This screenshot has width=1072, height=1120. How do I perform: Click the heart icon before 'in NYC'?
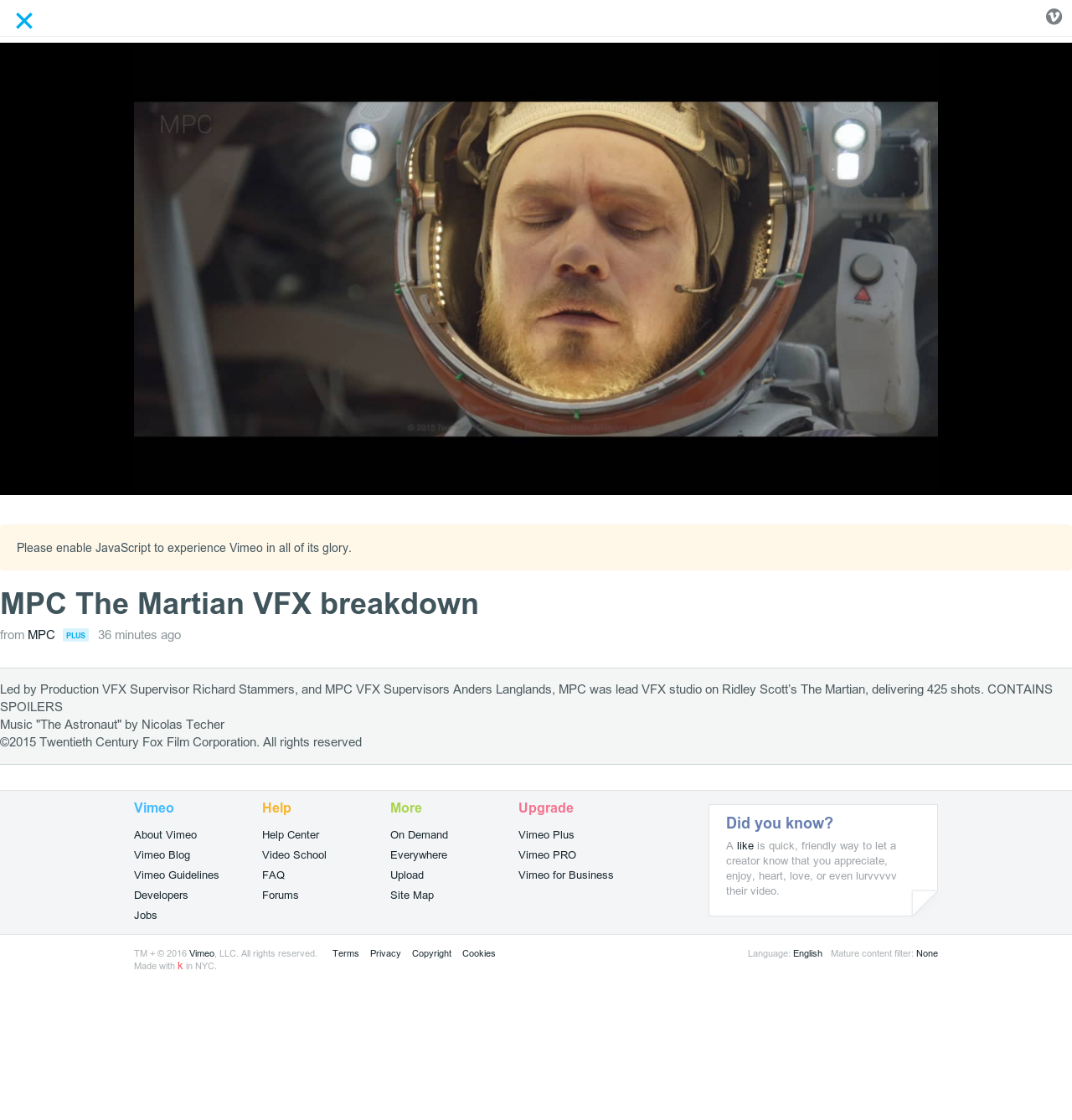(x=180, y=966)
